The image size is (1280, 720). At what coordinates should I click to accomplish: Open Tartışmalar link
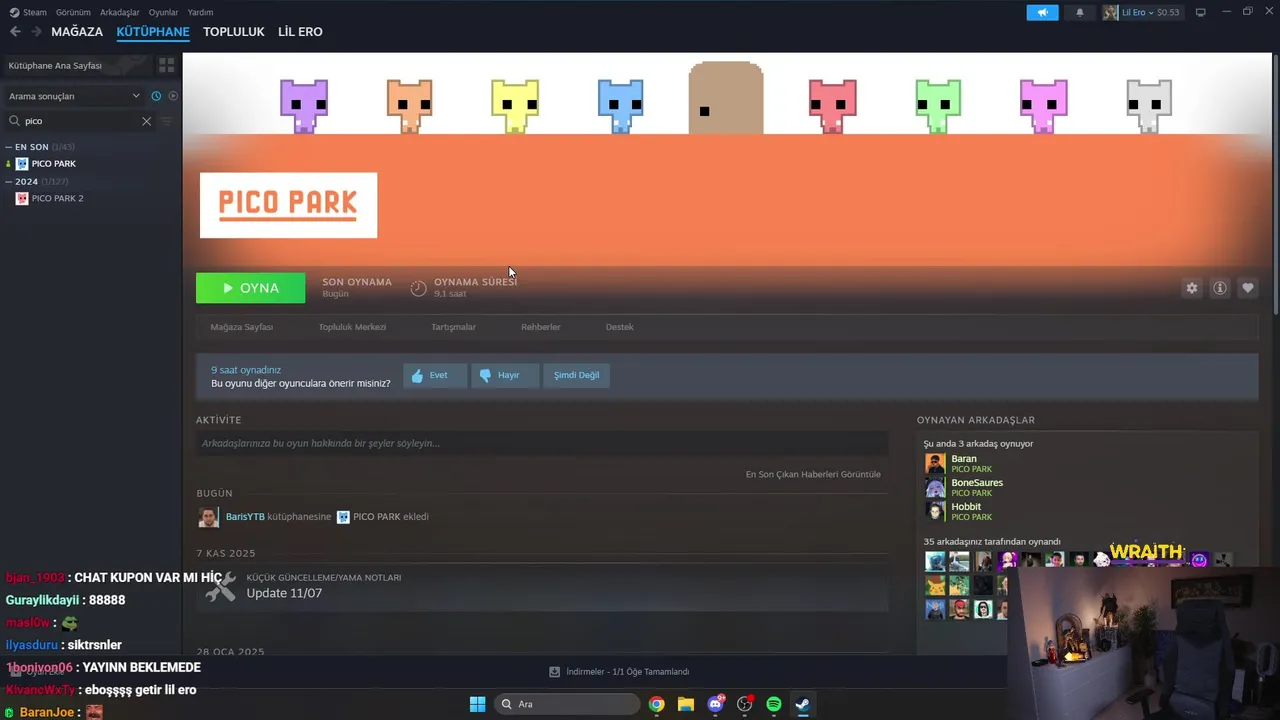point(453,327)
